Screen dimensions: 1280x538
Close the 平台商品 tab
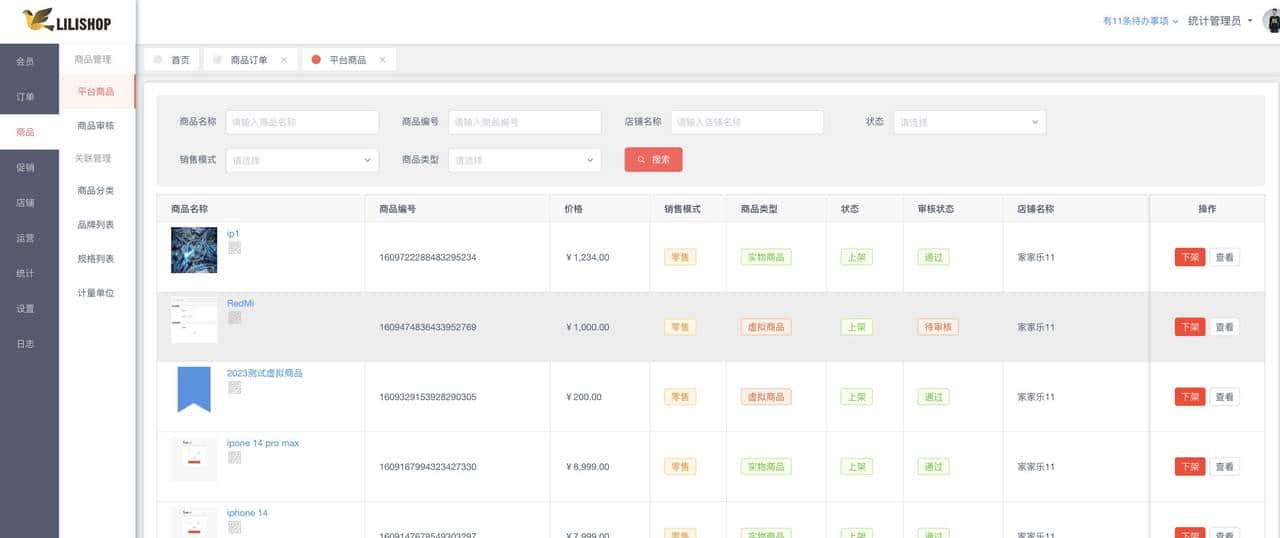coord(382,60)
